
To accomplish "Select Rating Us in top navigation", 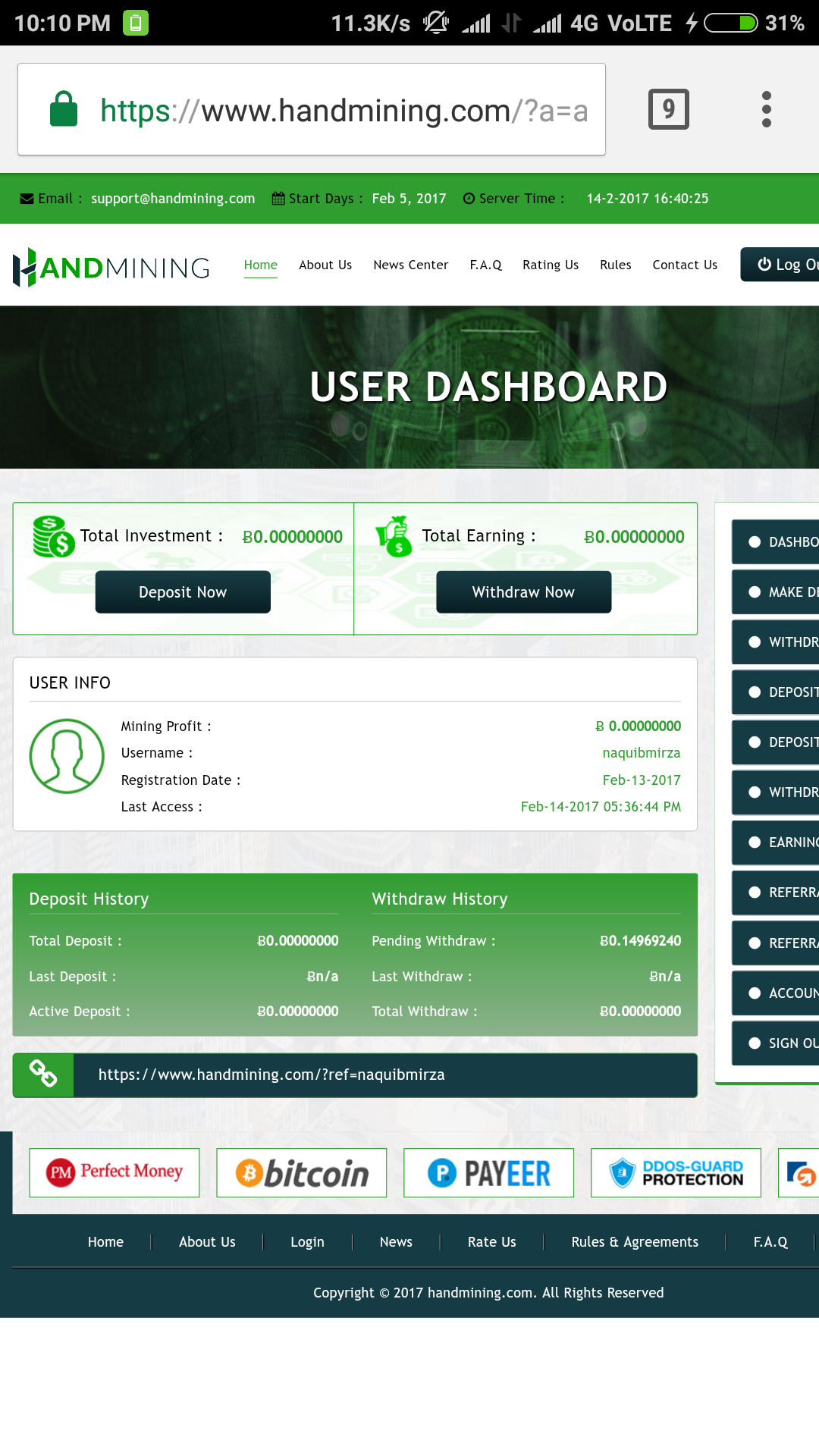I will (550, 265).
